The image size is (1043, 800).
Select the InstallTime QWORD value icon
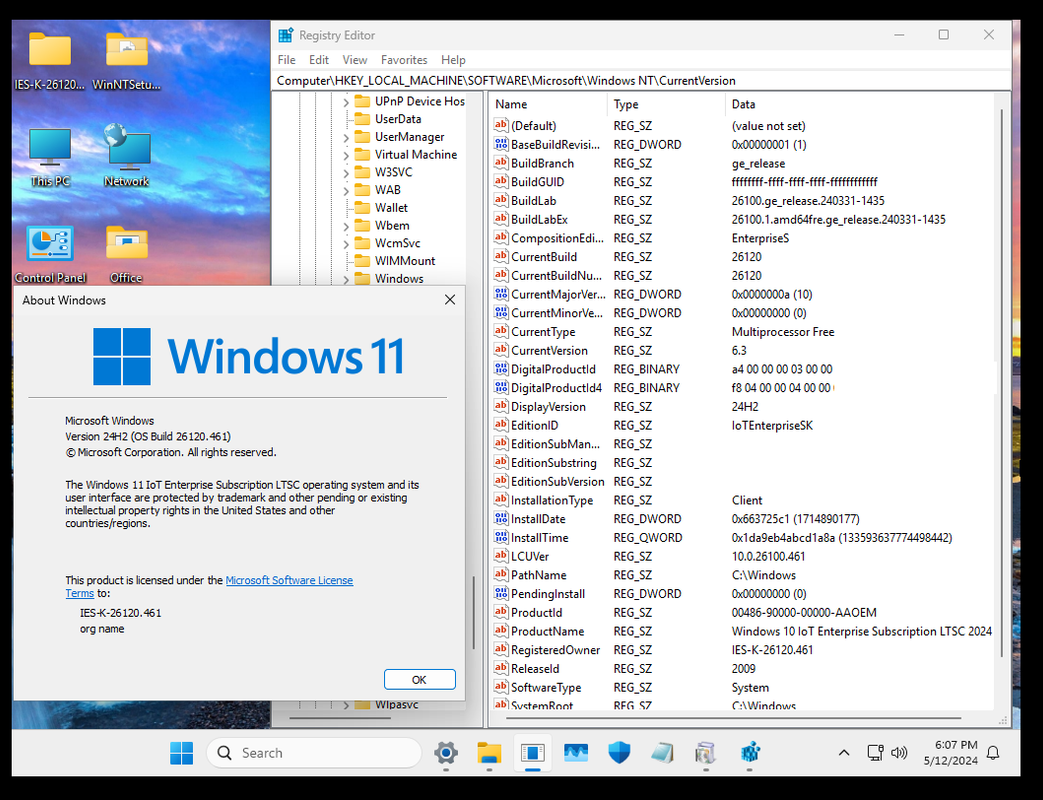501,537
